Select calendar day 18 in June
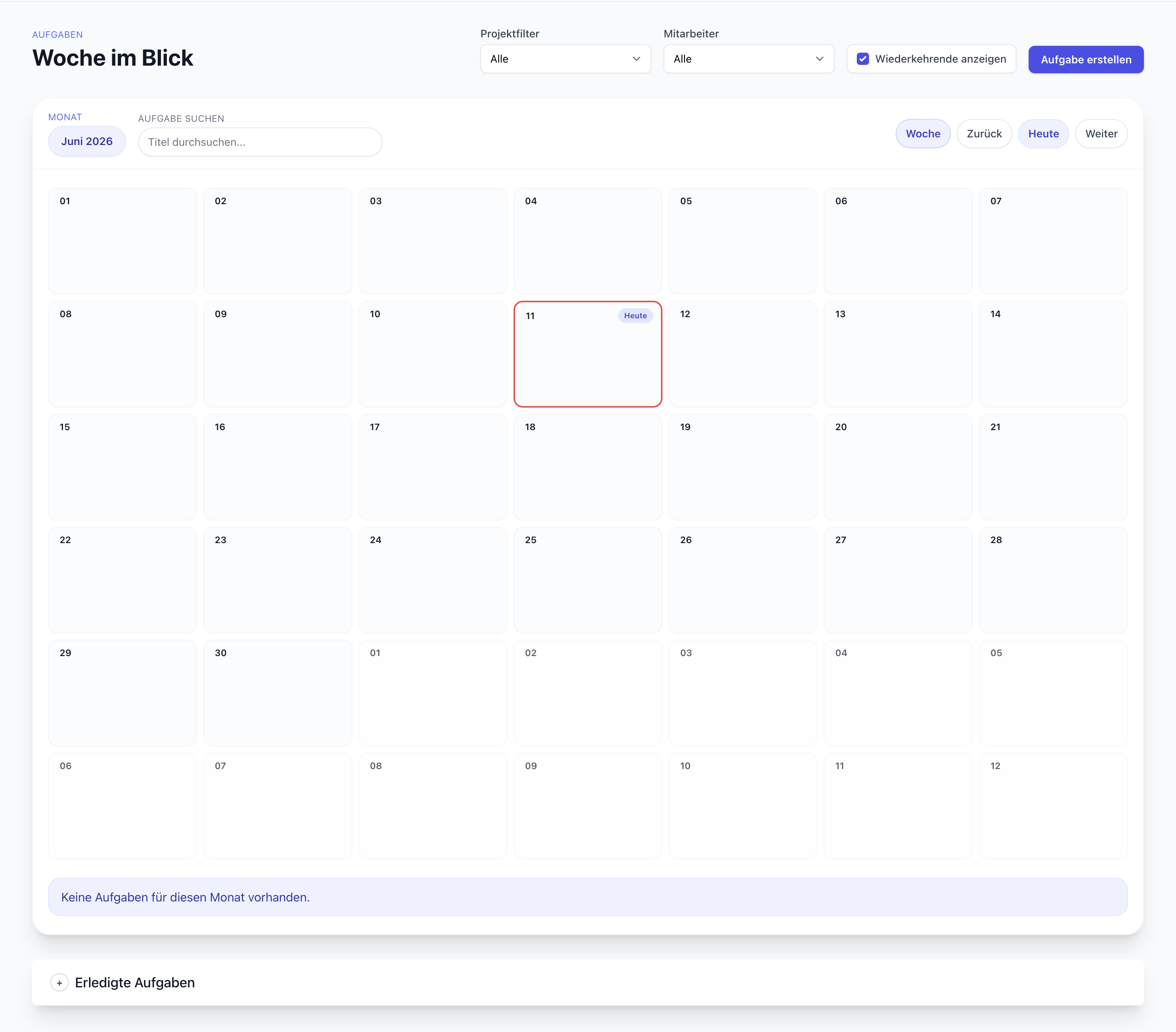 tap(587, 467)
